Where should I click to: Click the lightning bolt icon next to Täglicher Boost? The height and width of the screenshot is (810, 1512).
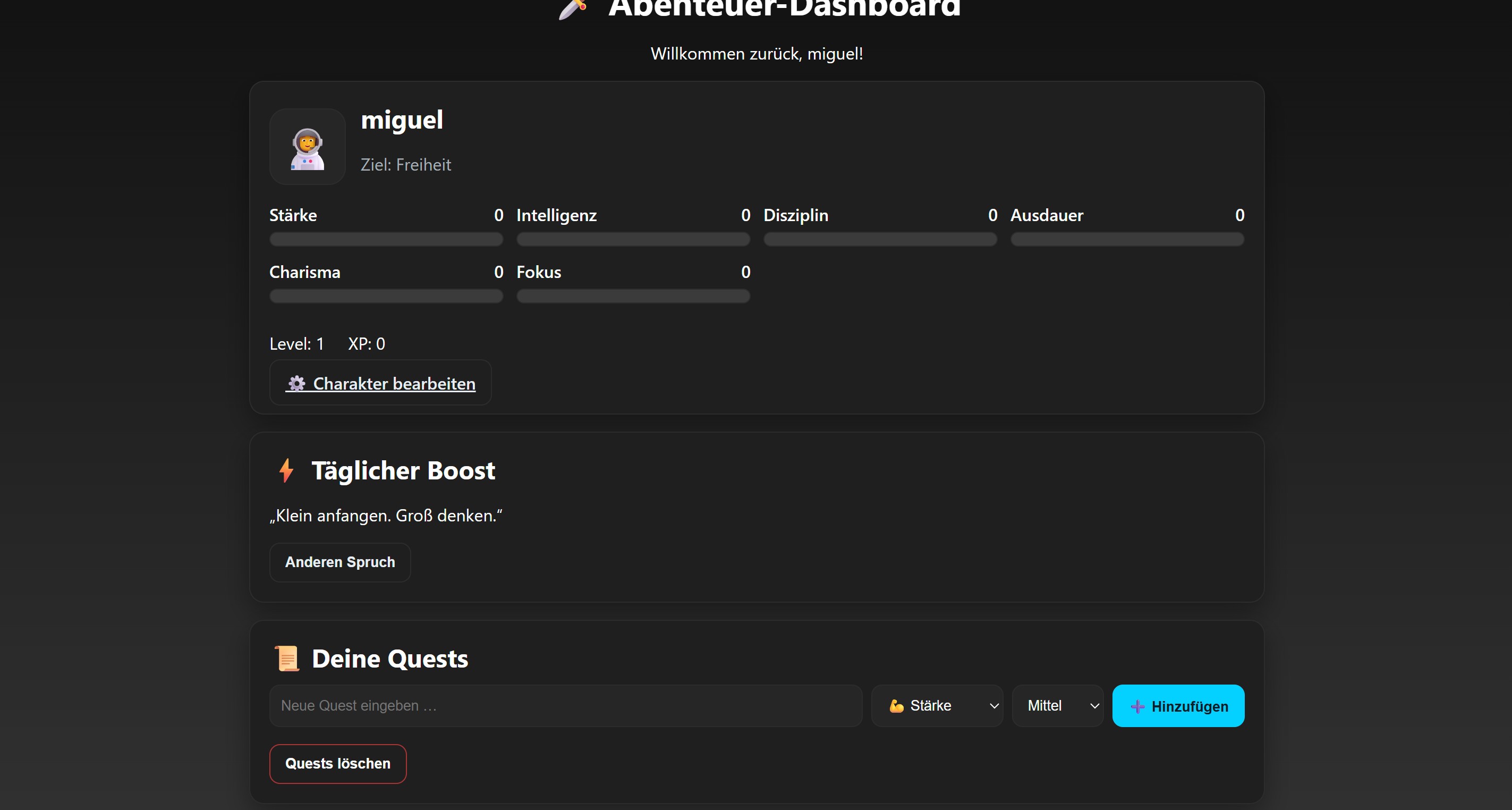click(286, 470)
